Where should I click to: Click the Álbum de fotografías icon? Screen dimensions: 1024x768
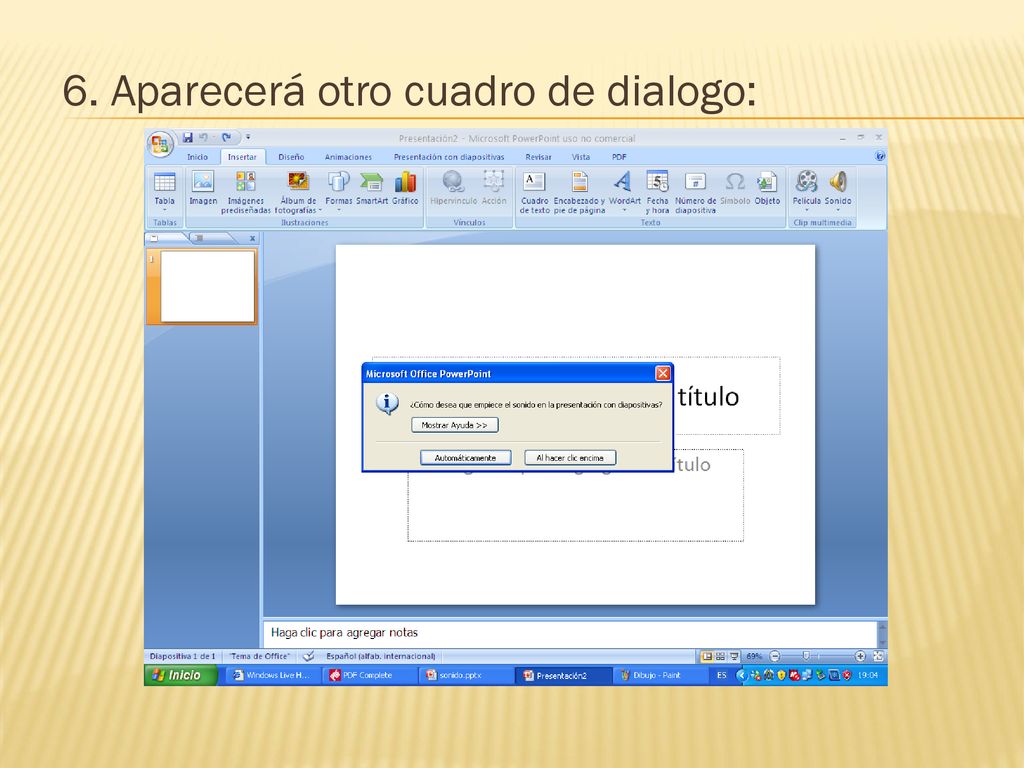click(x=298, y=181)
